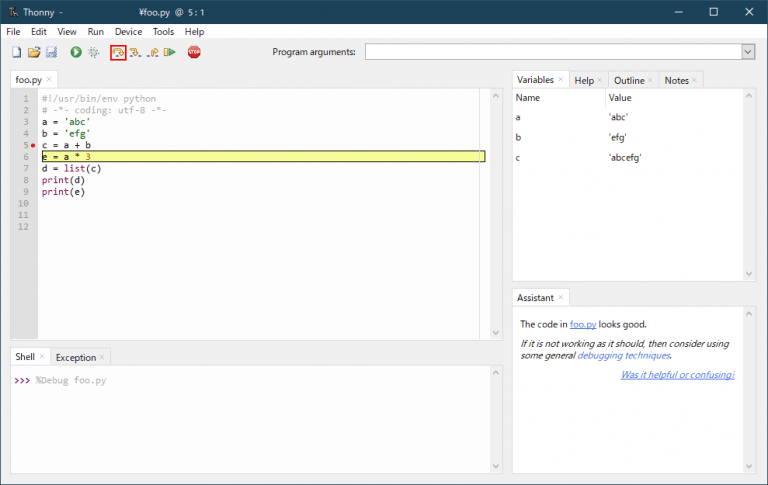Click the Step into debugger icon
This screenshot has height=485, width=768.
[135, 52]
